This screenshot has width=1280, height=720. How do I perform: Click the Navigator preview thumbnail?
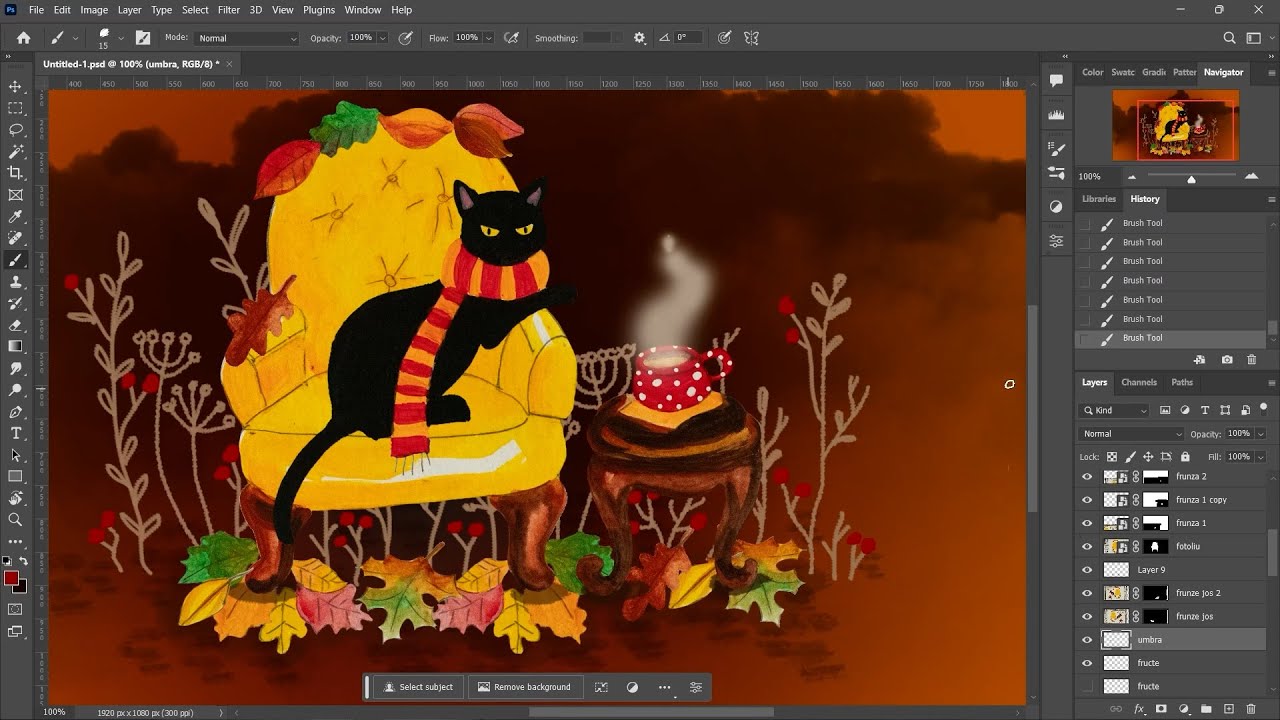[1175, 125]
